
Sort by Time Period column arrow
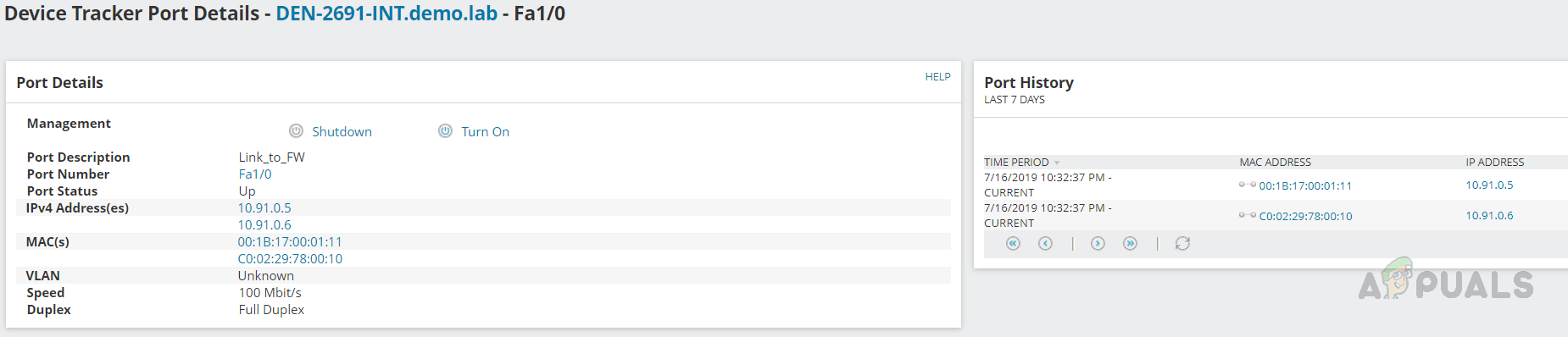(x=1057, y=163)
